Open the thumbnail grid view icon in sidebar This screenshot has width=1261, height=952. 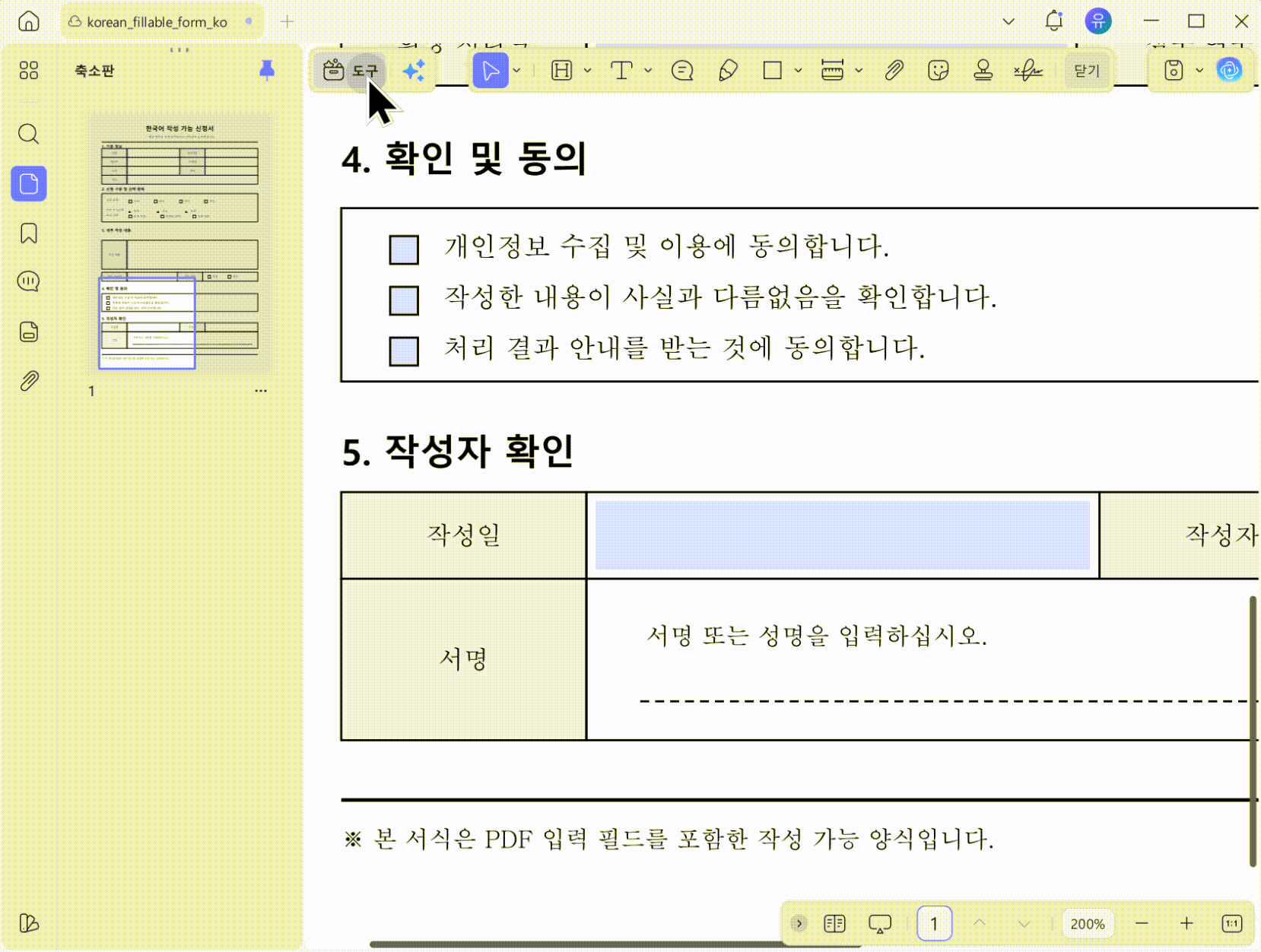(x=29, y=71)
